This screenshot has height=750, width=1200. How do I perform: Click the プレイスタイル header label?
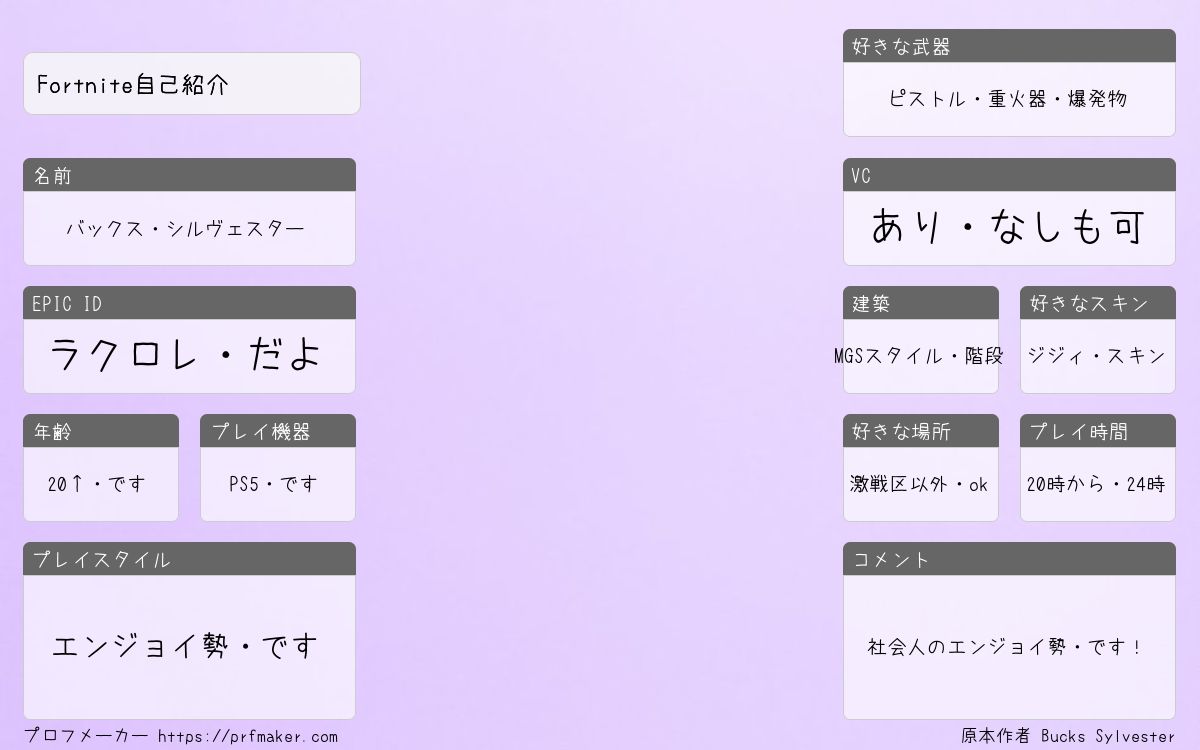(x=101, y=560)
